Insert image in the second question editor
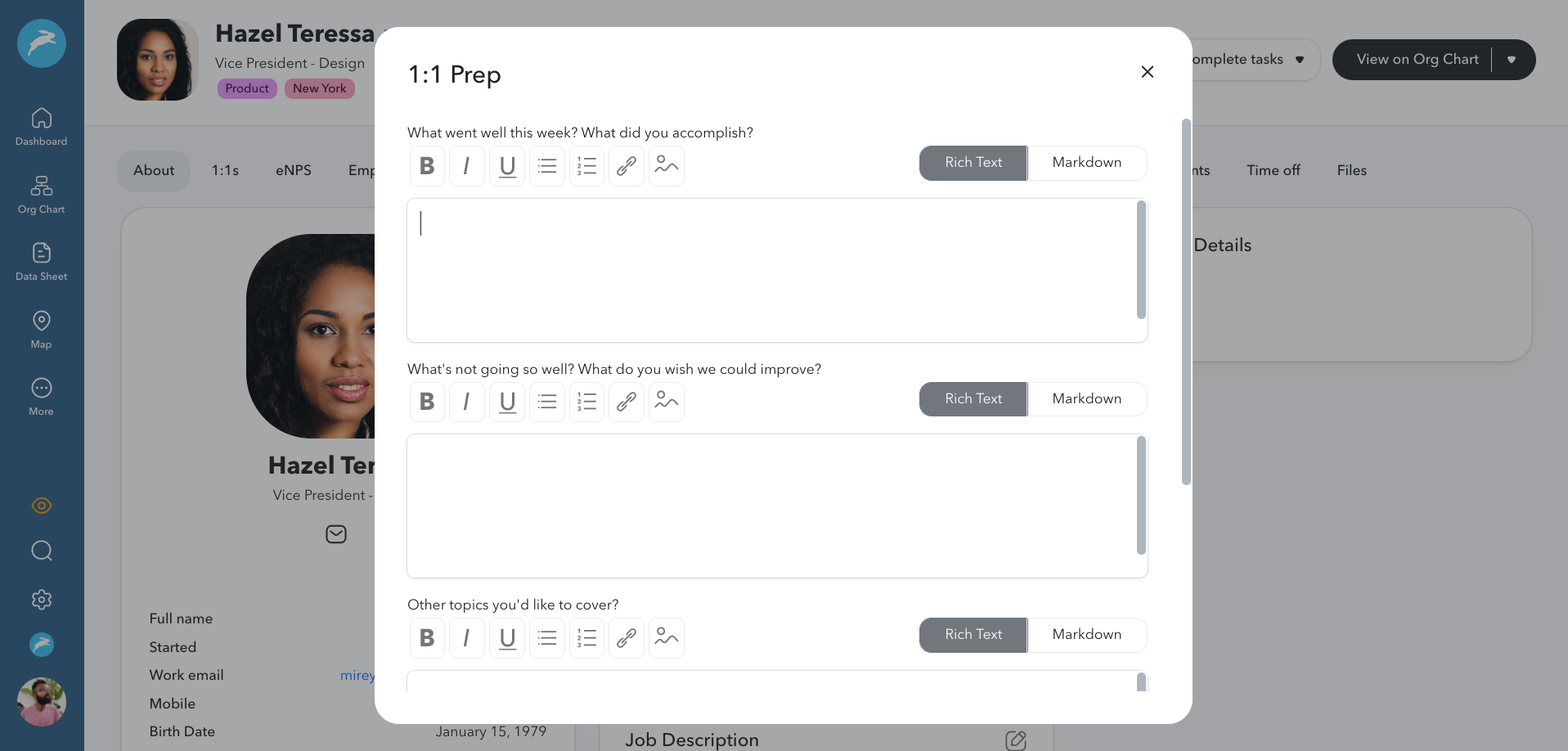 point(667,402)
